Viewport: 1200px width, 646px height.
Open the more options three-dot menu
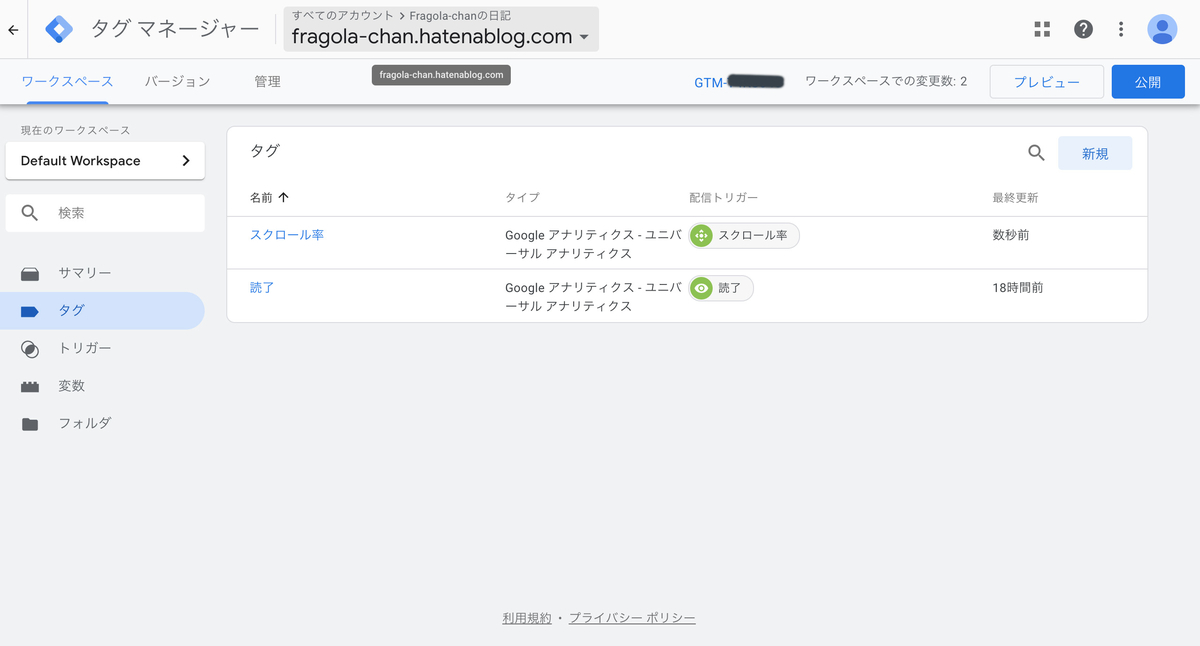tap(1121, 29)
